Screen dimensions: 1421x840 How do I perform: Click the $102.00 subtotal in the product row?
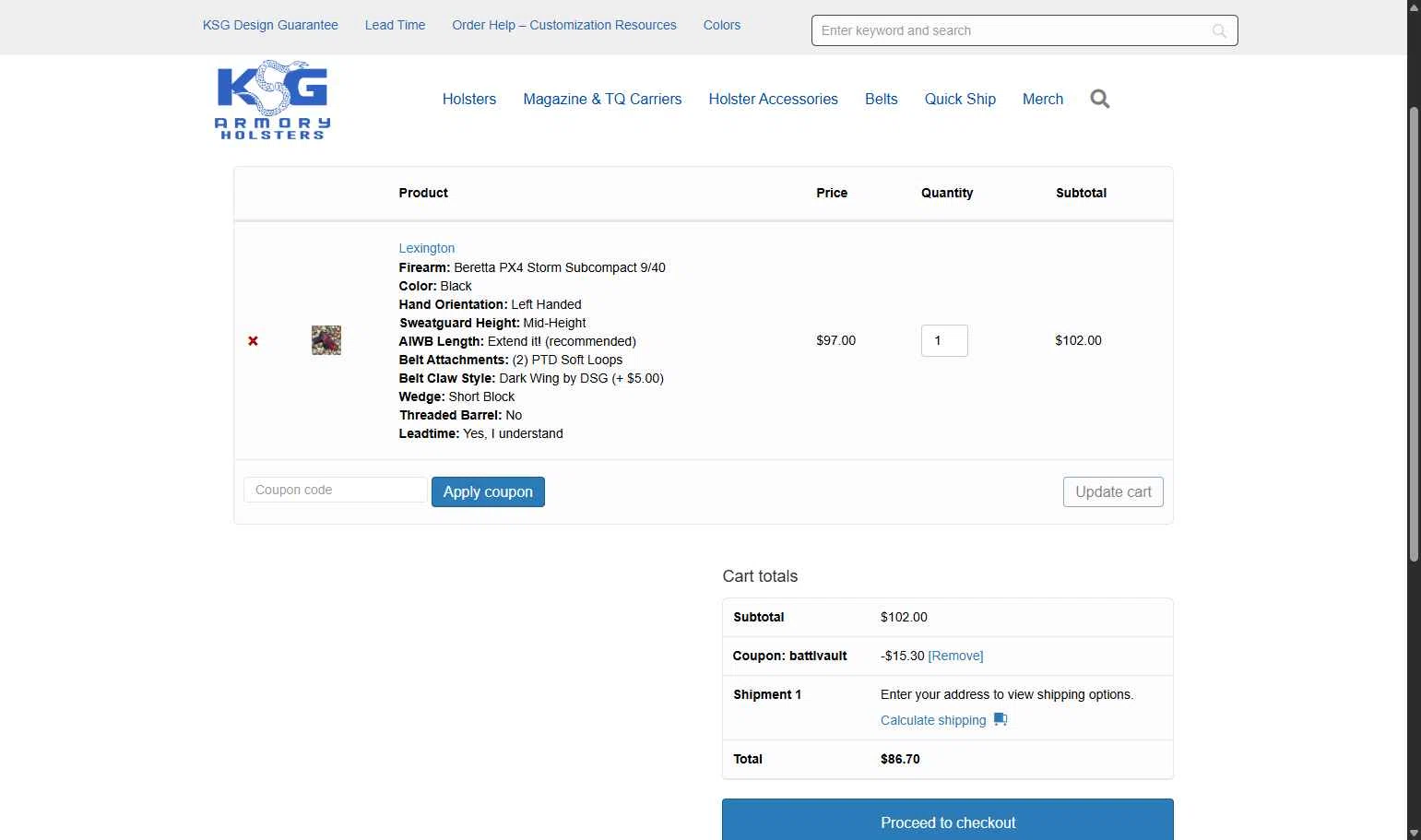pos(1078,340)
